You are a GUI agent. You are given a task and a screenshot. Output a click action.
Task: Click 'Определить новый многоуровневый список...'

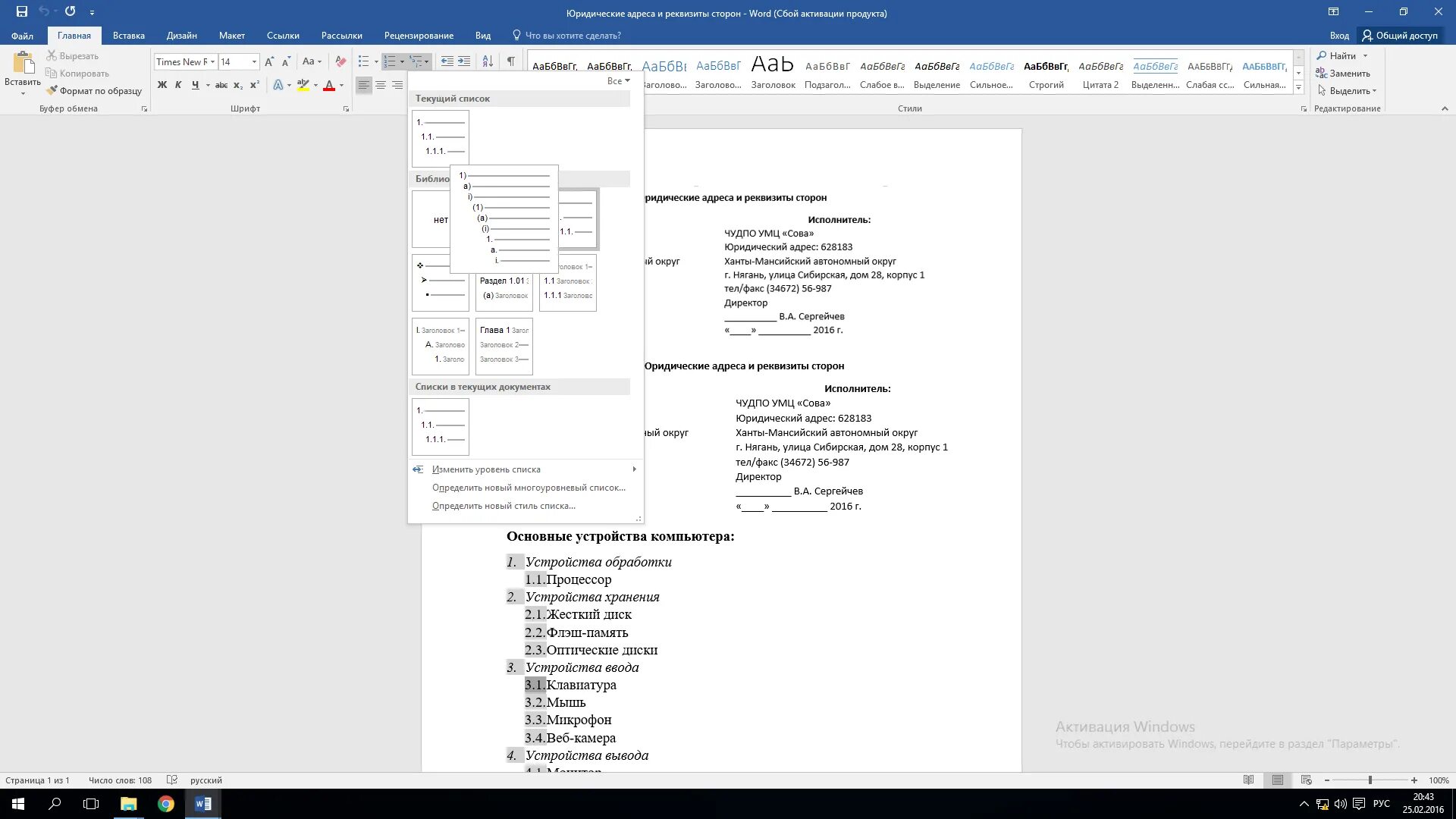pyautogui.click(x=528, y=488)
